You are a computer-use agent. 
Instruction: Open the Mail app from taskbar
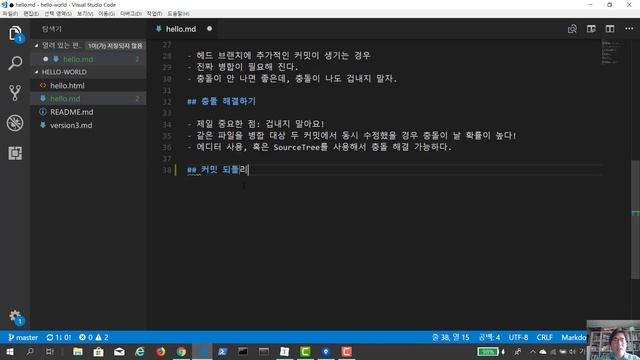click(119, 352)
